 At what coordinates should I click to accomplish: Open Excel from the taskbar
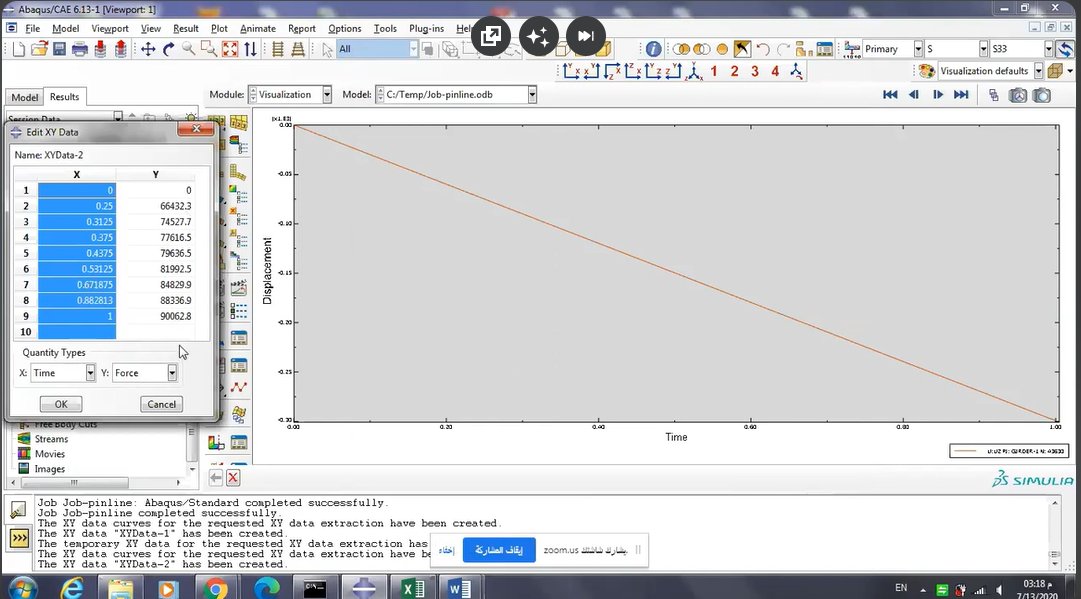click(x=413, y=588)
